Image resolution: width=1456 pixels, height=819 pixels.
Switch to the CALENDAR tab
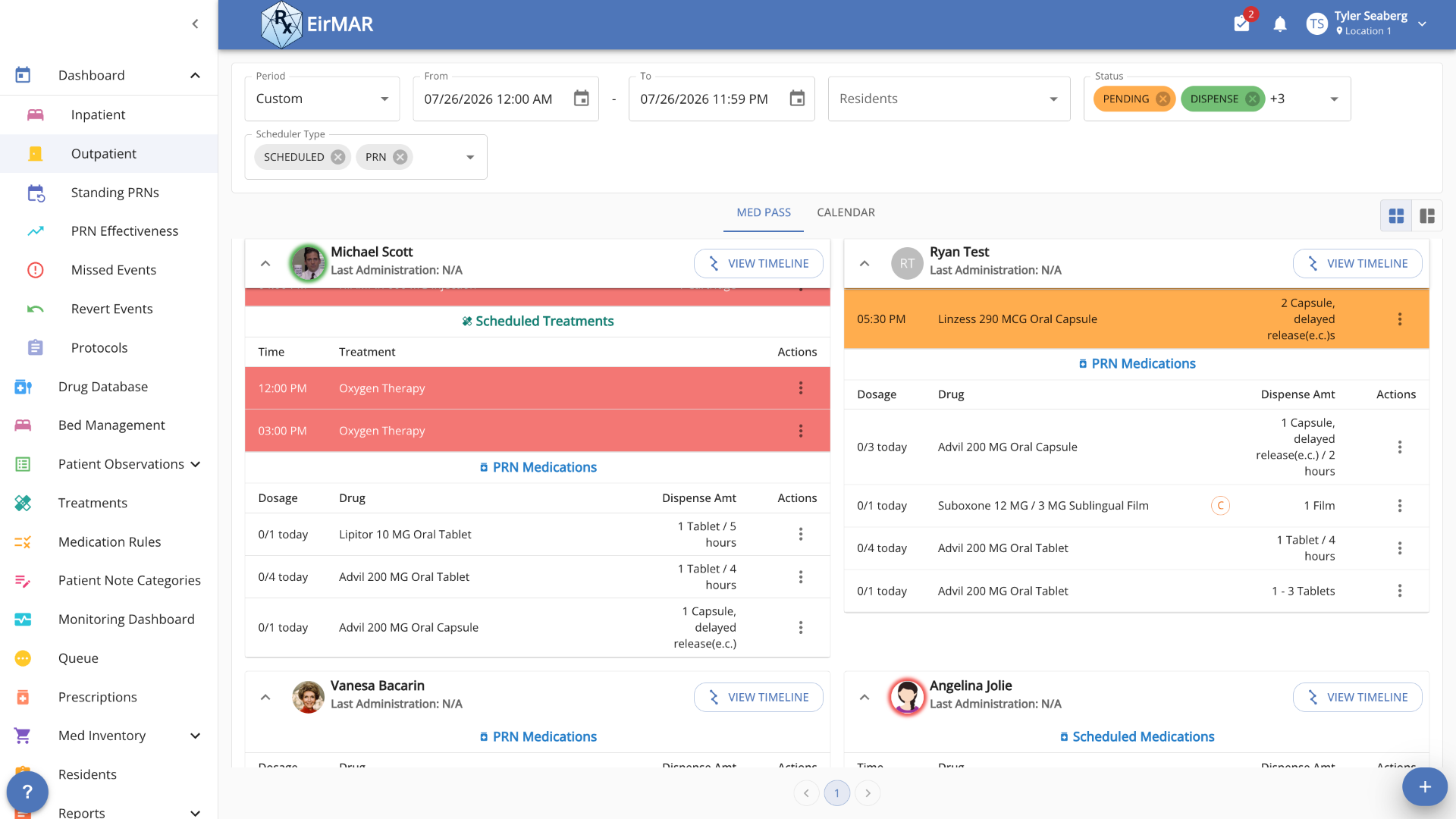pos(846,212)
